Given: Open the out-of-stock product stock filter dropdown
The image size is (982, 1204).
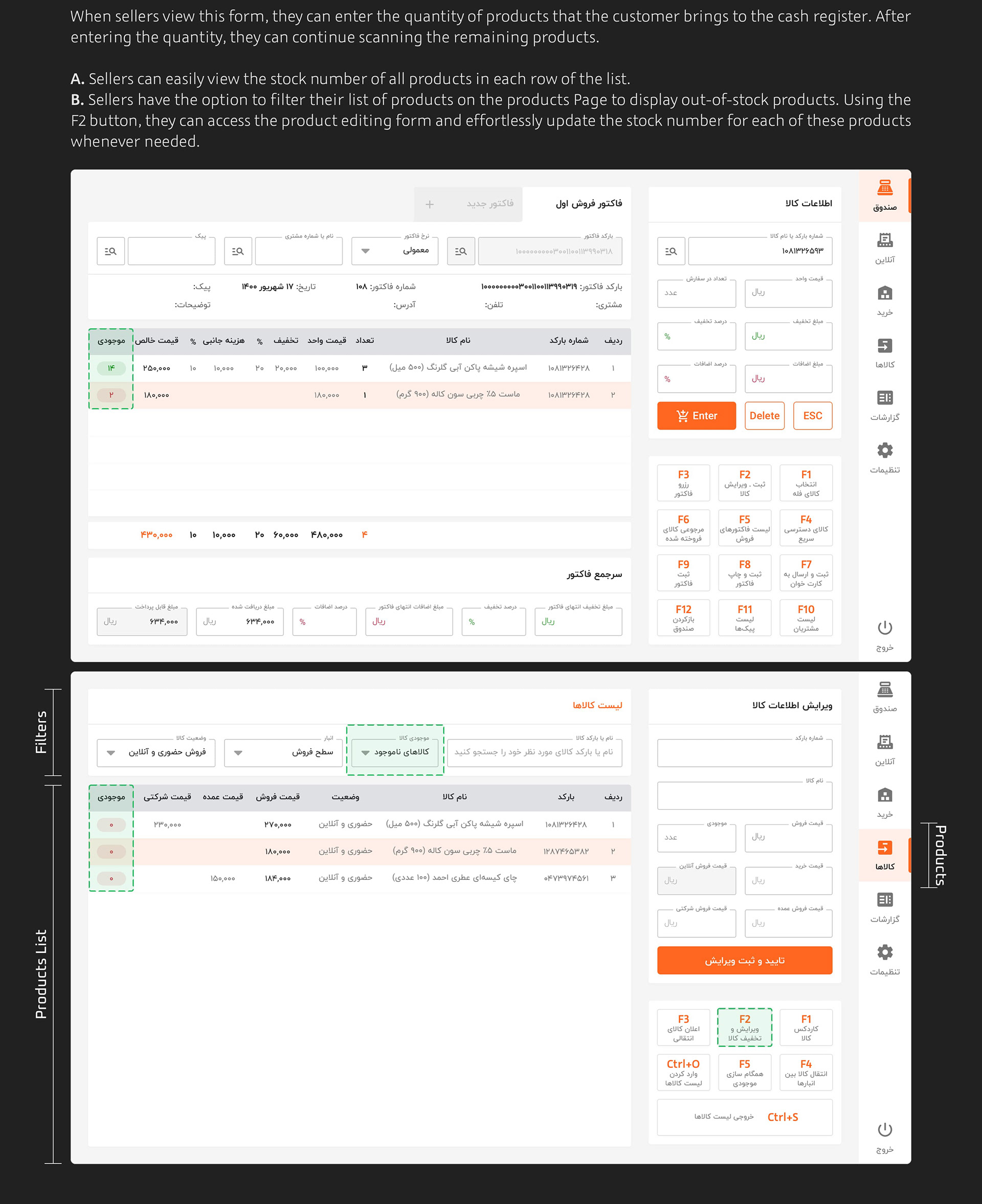Looking at the screenshot, I should tap(394, 752).
